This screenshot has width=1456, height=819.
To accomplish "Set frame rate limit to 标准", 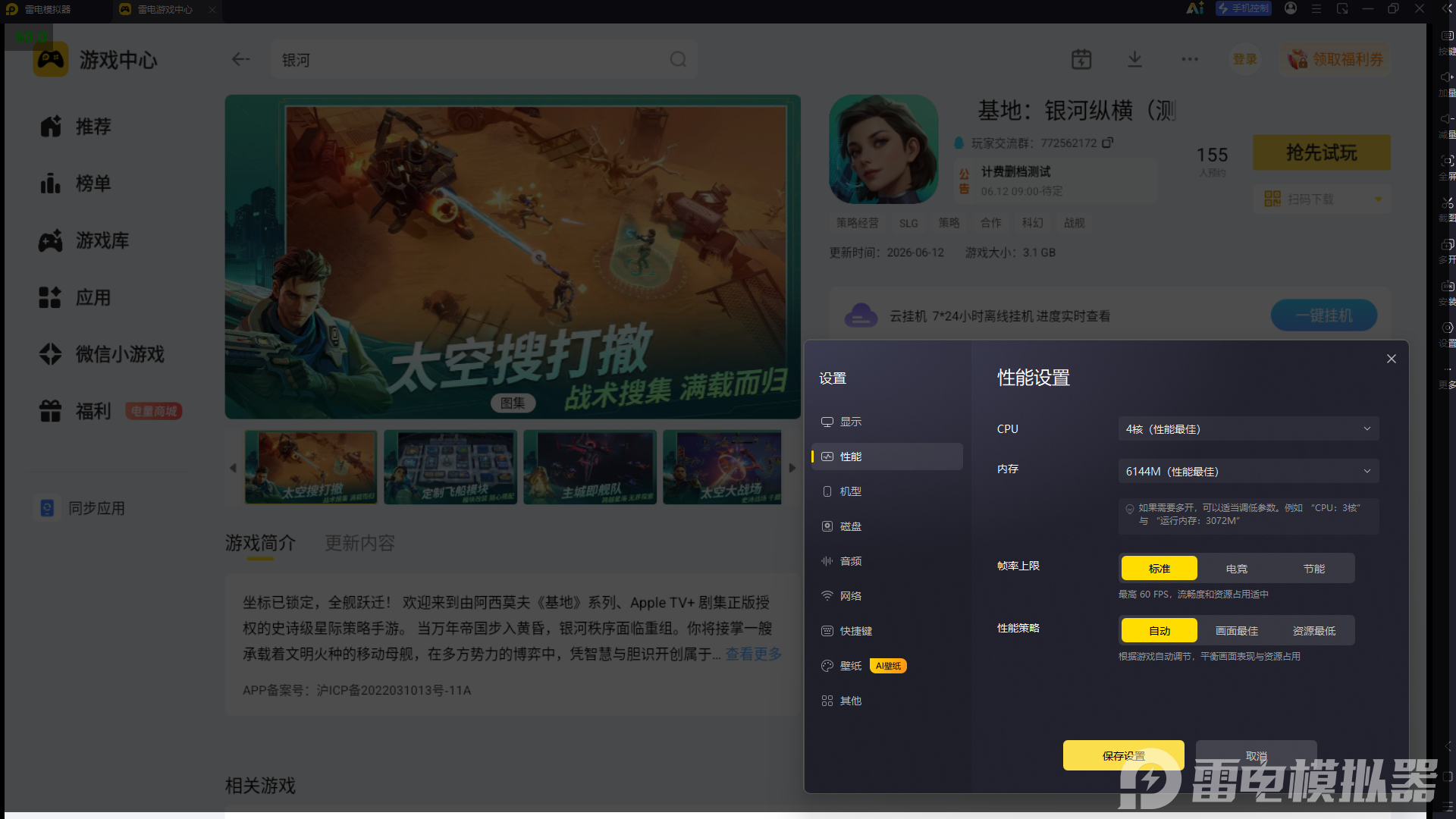I will pos(1159,568).
